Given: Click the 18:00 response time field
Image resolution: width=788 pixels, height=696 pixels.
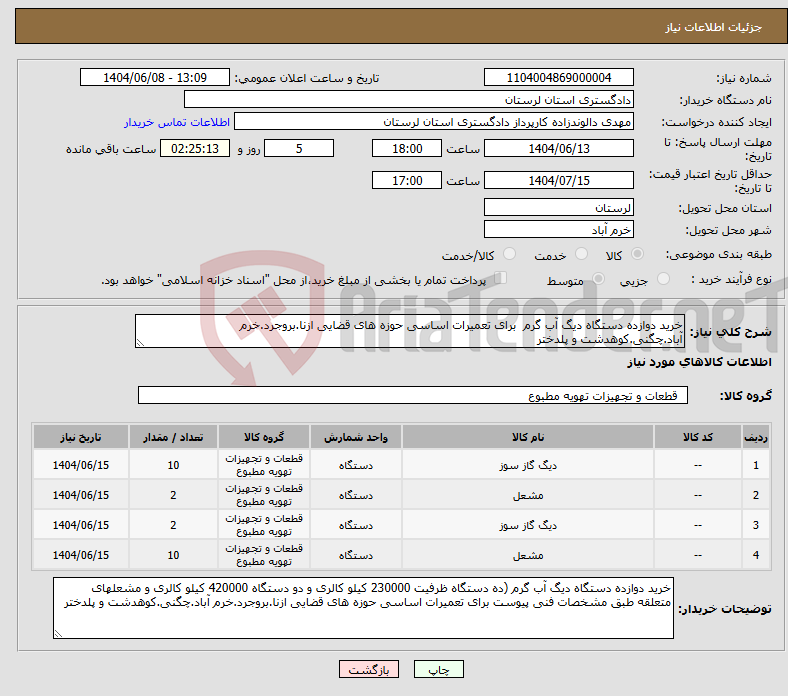Looking at the screenshot, I should [405, 148].
